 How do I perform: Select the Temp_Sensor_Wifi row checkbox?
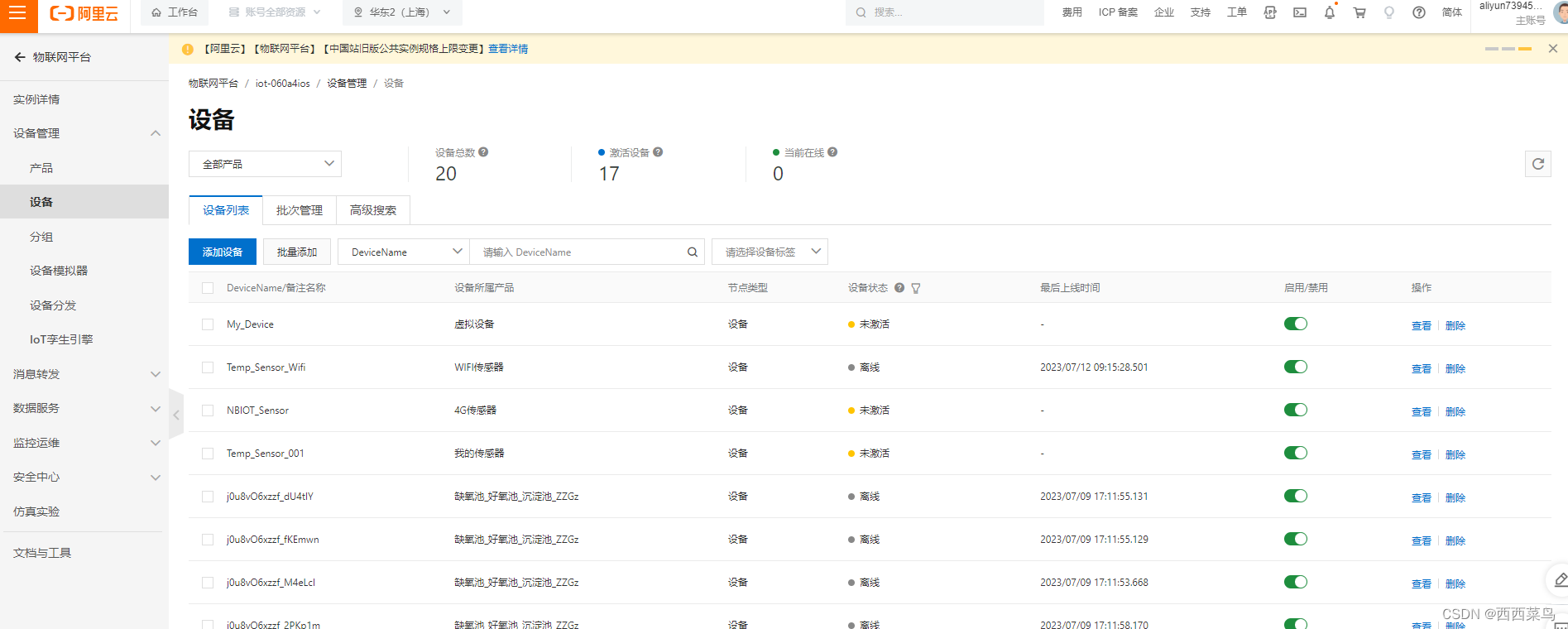[208, 367]
